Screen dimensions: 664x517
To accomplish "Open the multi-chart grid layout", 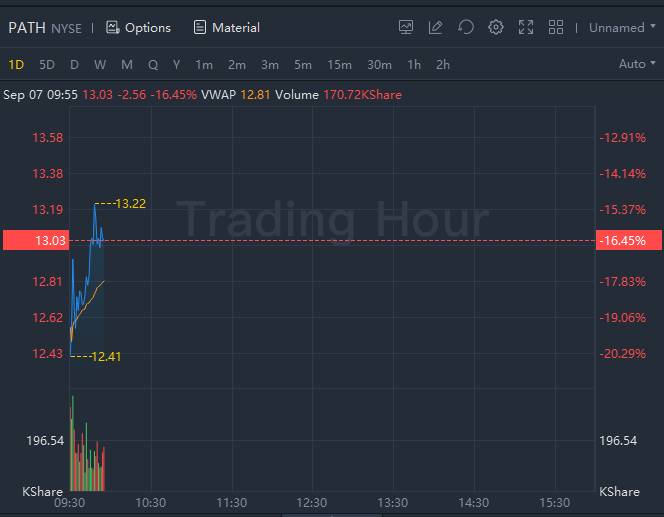I will click(x=556, y=27).
